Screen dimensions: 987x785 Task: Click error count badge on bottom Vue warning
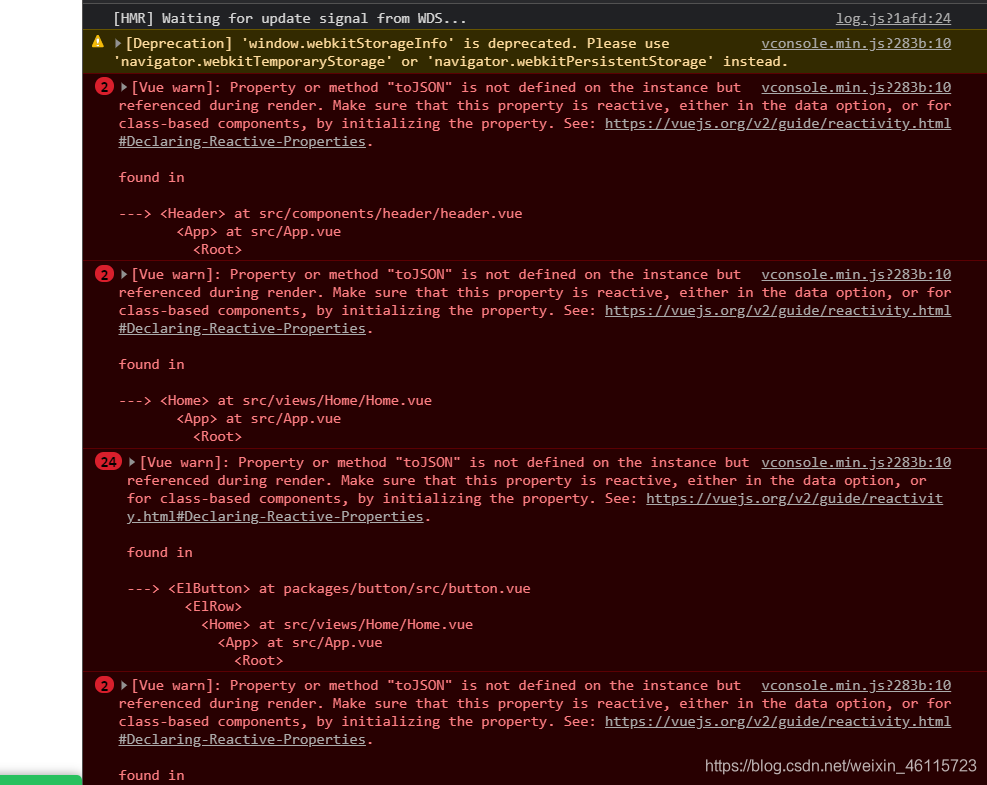104,685
